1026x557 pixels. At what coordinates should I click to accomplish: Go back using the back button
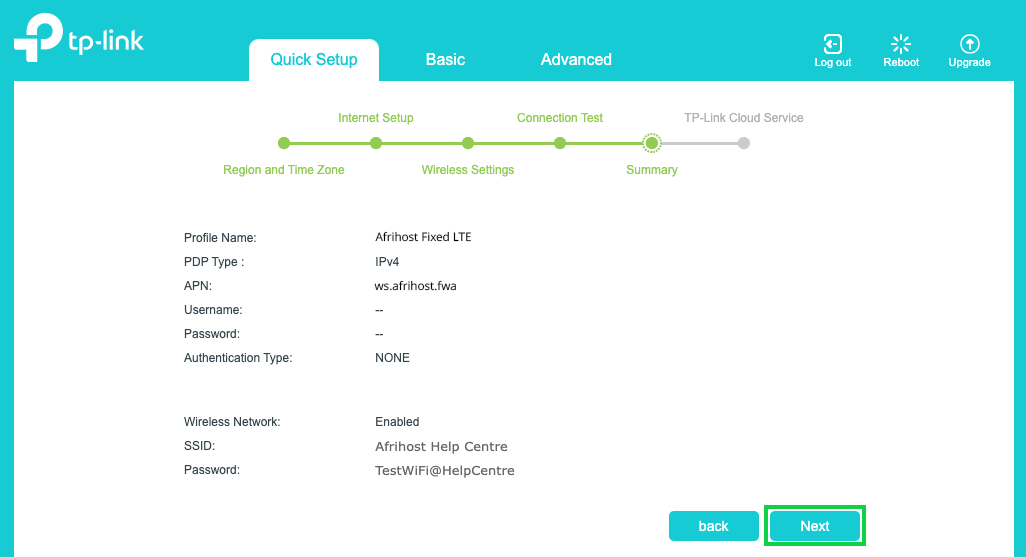pyautogui.click(x=713, y=526)
